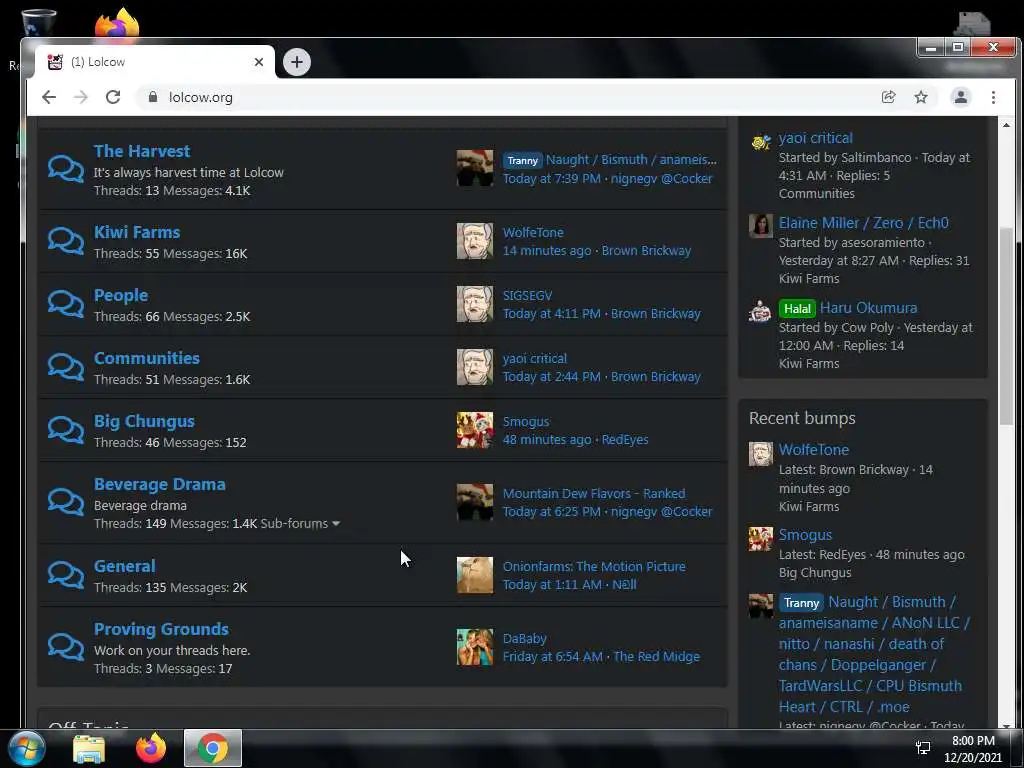Open the Proving Grounds forum
Viewport: 1024px width, 768px height.
tap(161, 629)
